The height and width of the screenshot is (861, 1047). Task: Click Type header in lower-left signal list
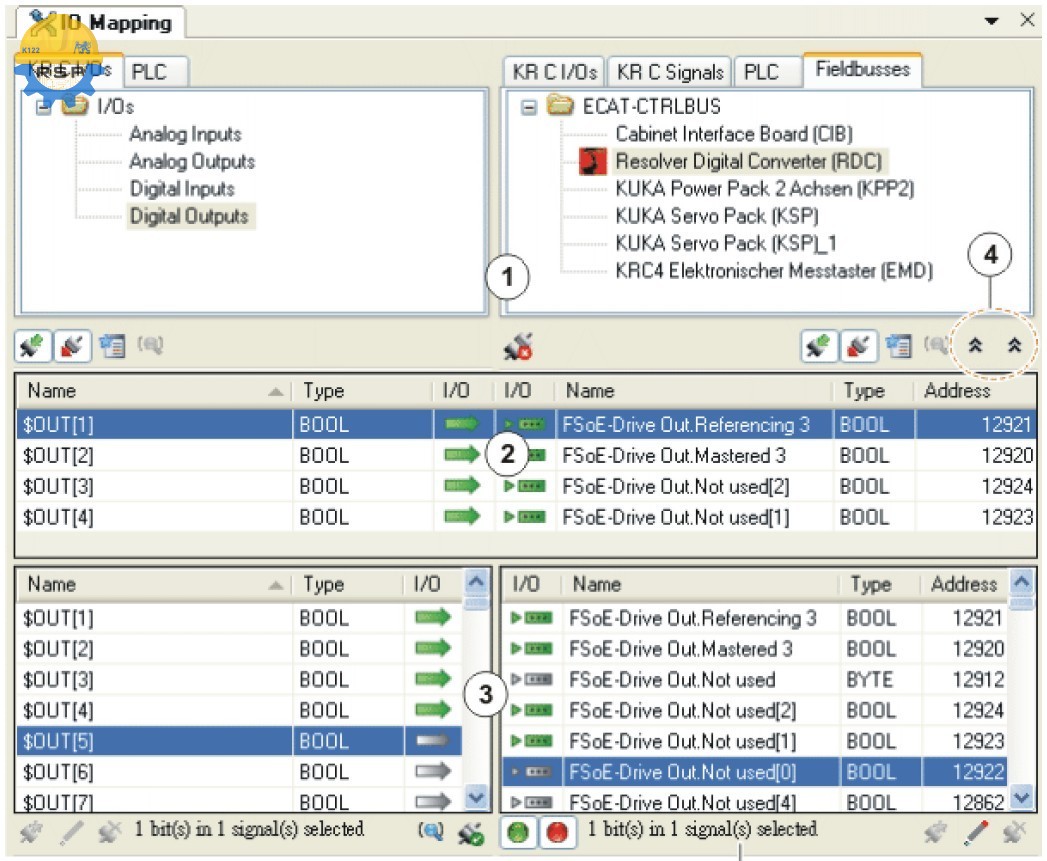point(347,584)
